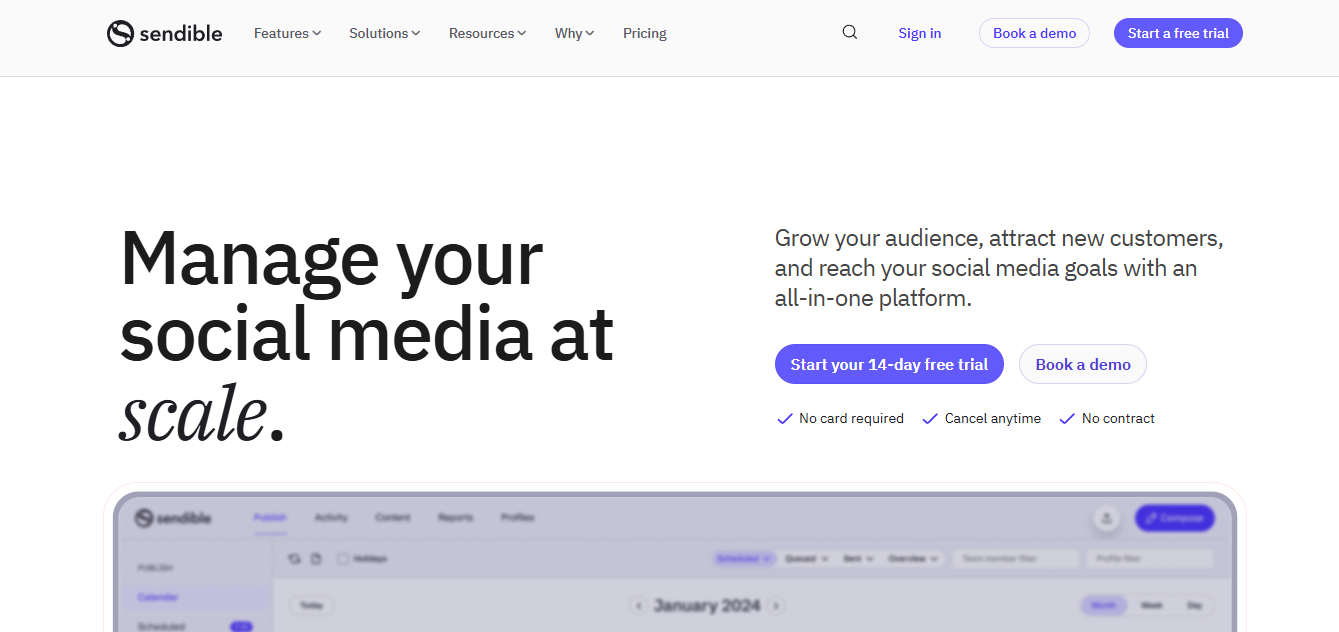
Task: Click the "January 2024" calendar heading
Action: click(x=707, y=605)
